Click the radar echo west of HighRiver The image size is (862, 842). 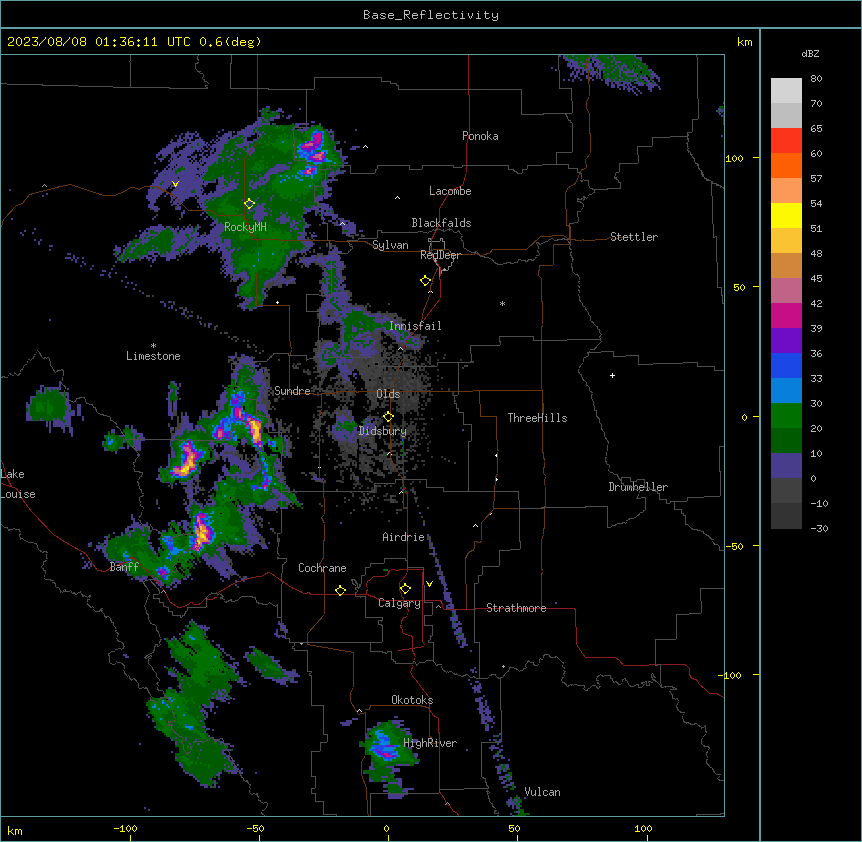pos(384,745)
